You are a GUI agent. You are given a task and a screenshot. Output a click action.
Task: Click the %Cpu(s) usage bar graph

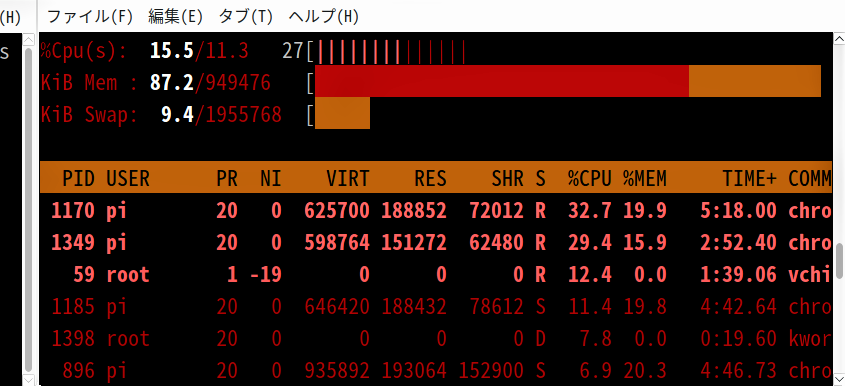coord(391,51)
